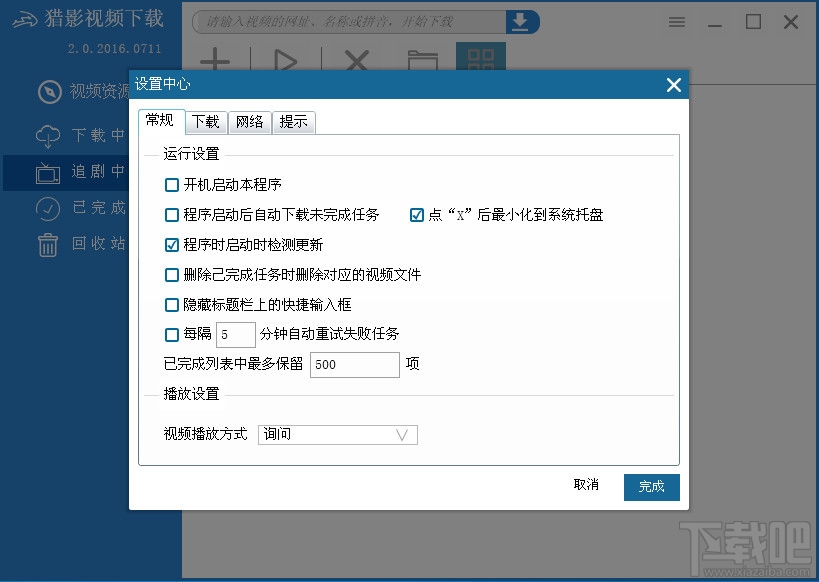Click the 取消 button

(x=586, y=485)
